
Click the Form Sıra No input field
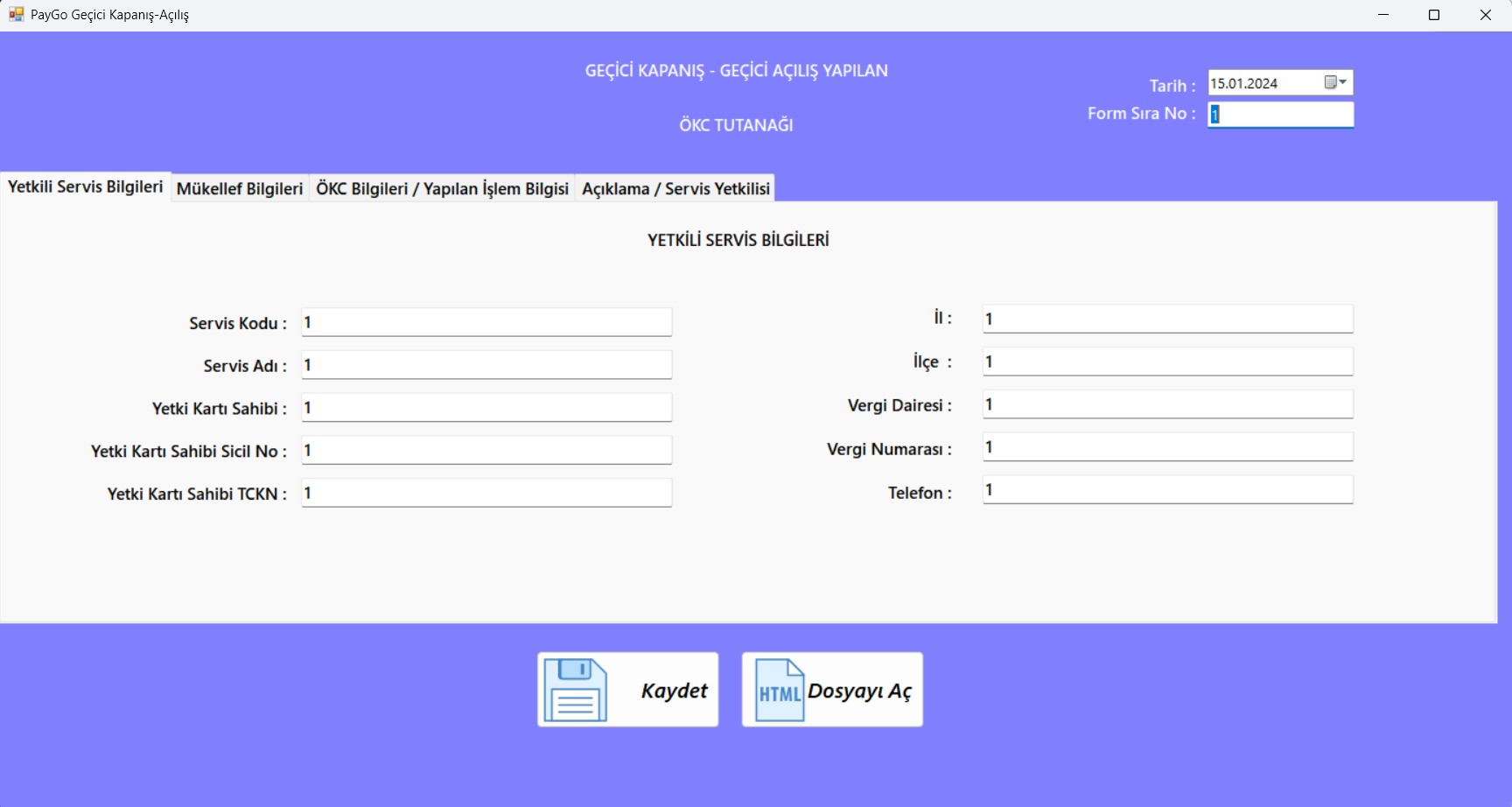(x=1280, y=115)
